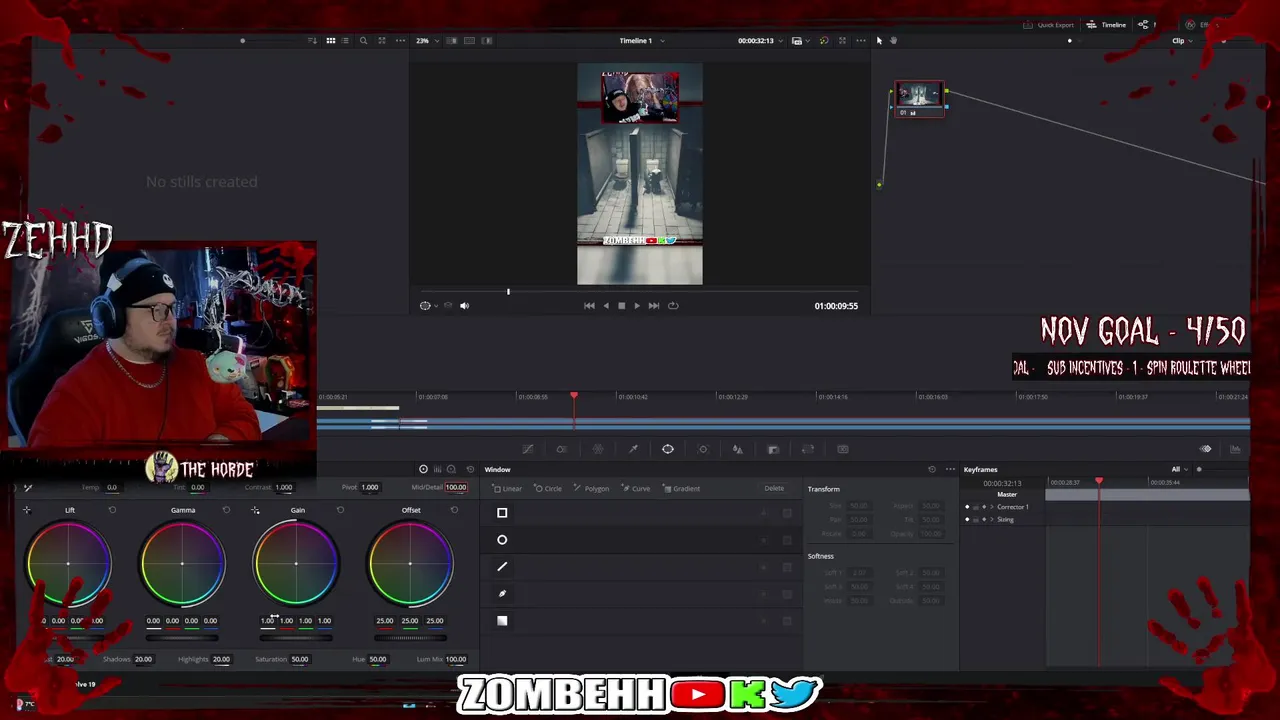The width and height of the screenshot is (1280, 720).
Task: Open the Blur/Sharpen palette icon
Action: pos(737,449)
